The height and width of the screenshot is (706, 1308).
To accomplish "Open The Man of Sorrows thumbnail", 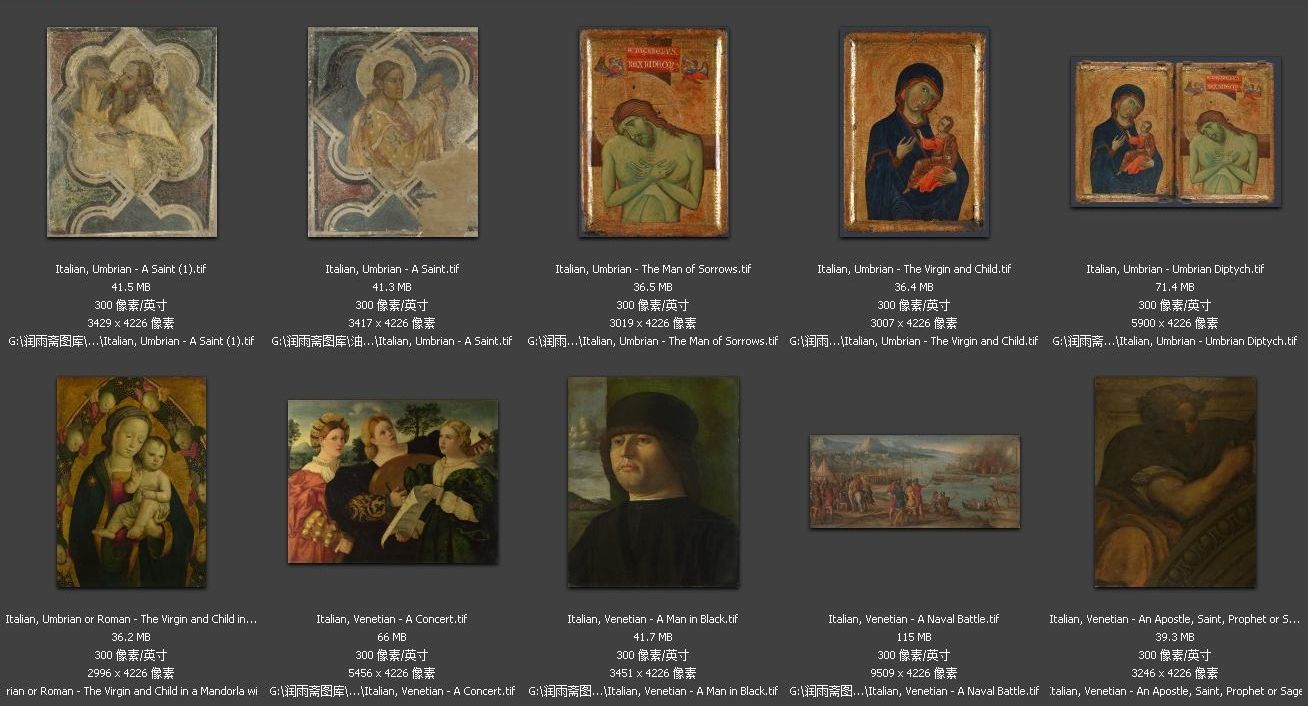I will click(654, 132).
